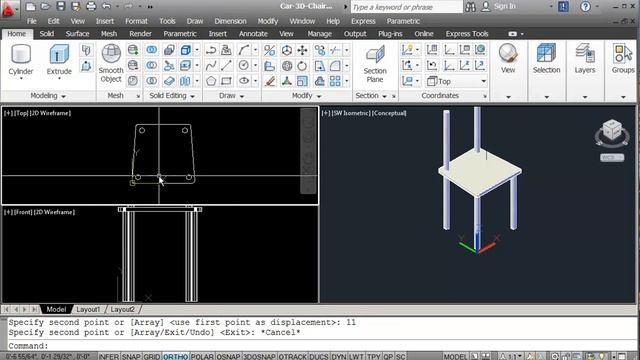This screenshot has height=360, width=640.
Task: Click the View panel button
Action: (508, 59)
